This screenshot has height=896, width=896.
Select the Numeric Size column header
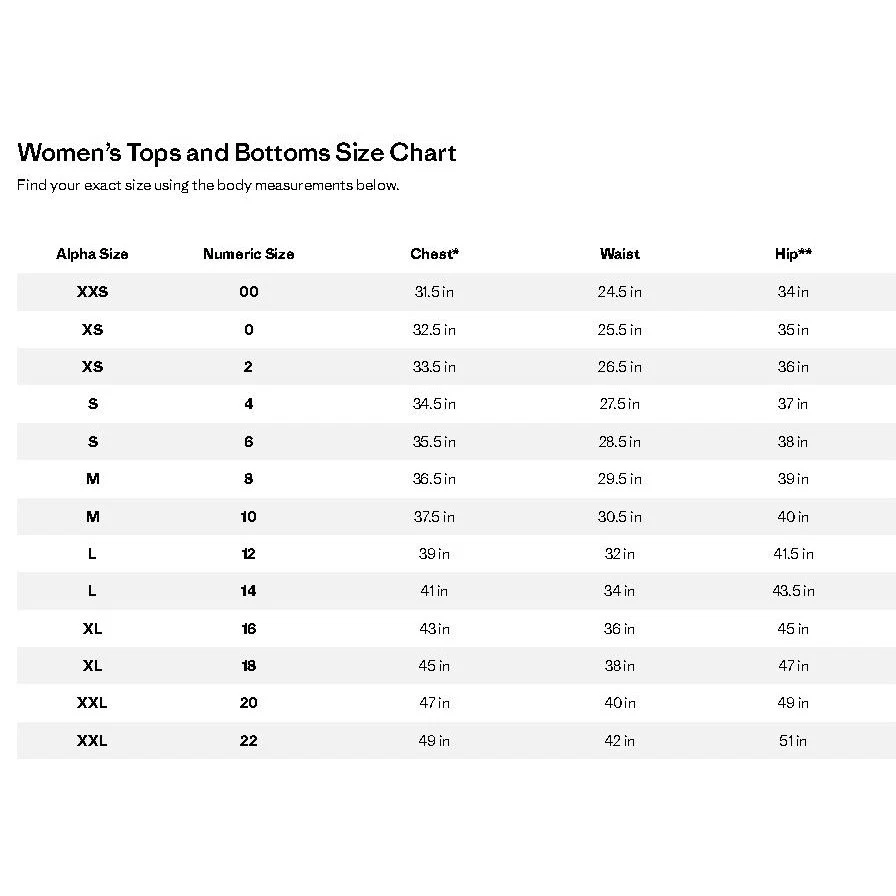(248, 254)
